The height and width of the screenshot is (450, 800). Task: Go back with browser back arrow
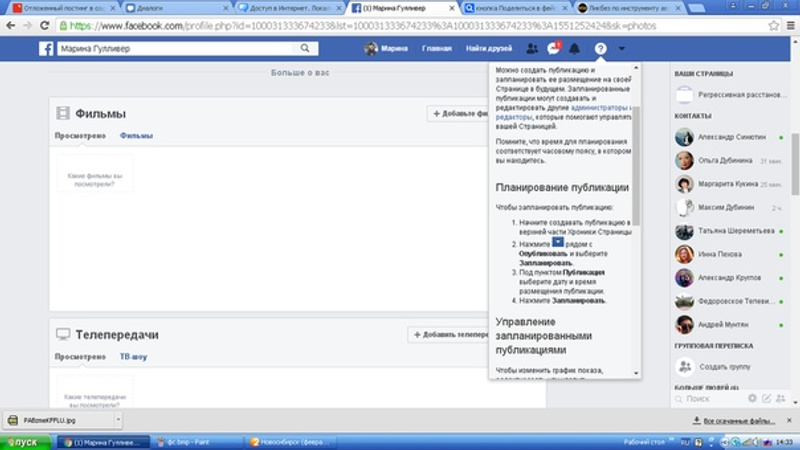(x=11, y=26)
